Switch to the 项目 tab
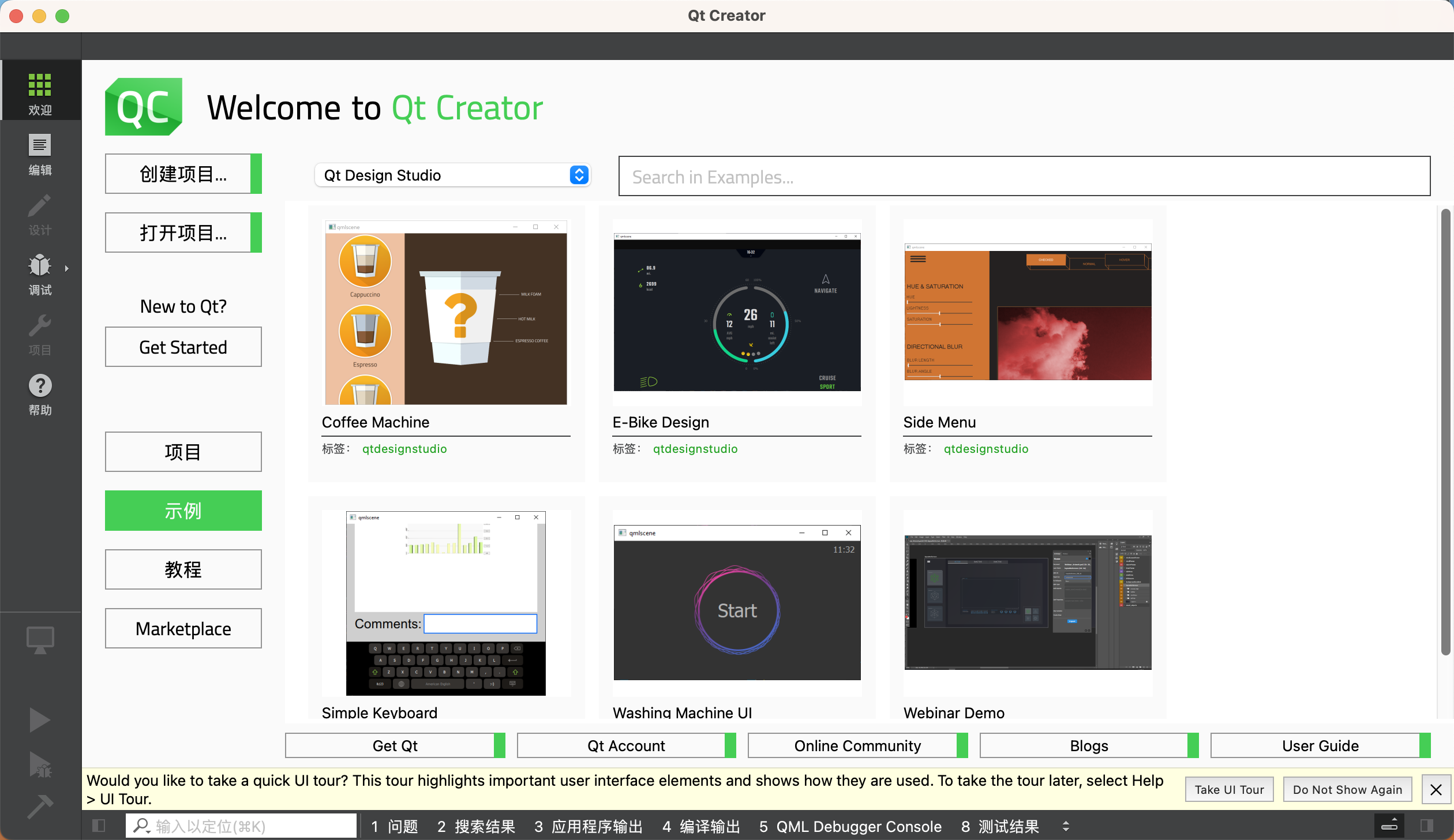This screenshot has height=840, width=1454. point(183,452)
